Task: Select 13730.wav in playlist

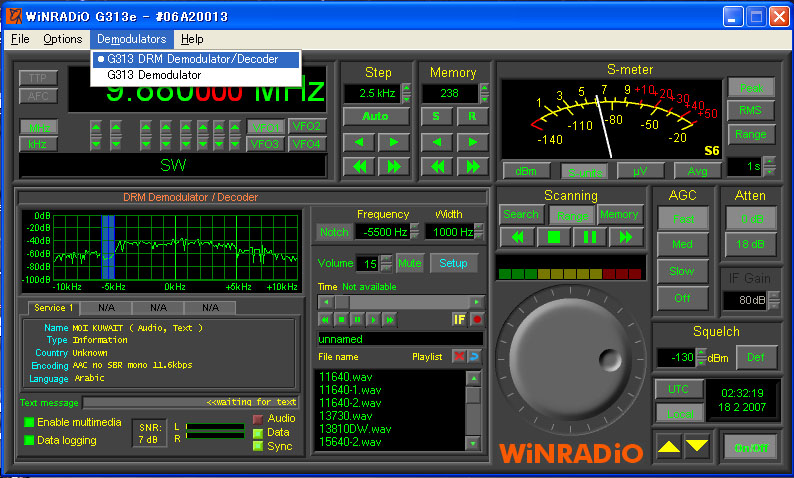Action: [345, 416]
